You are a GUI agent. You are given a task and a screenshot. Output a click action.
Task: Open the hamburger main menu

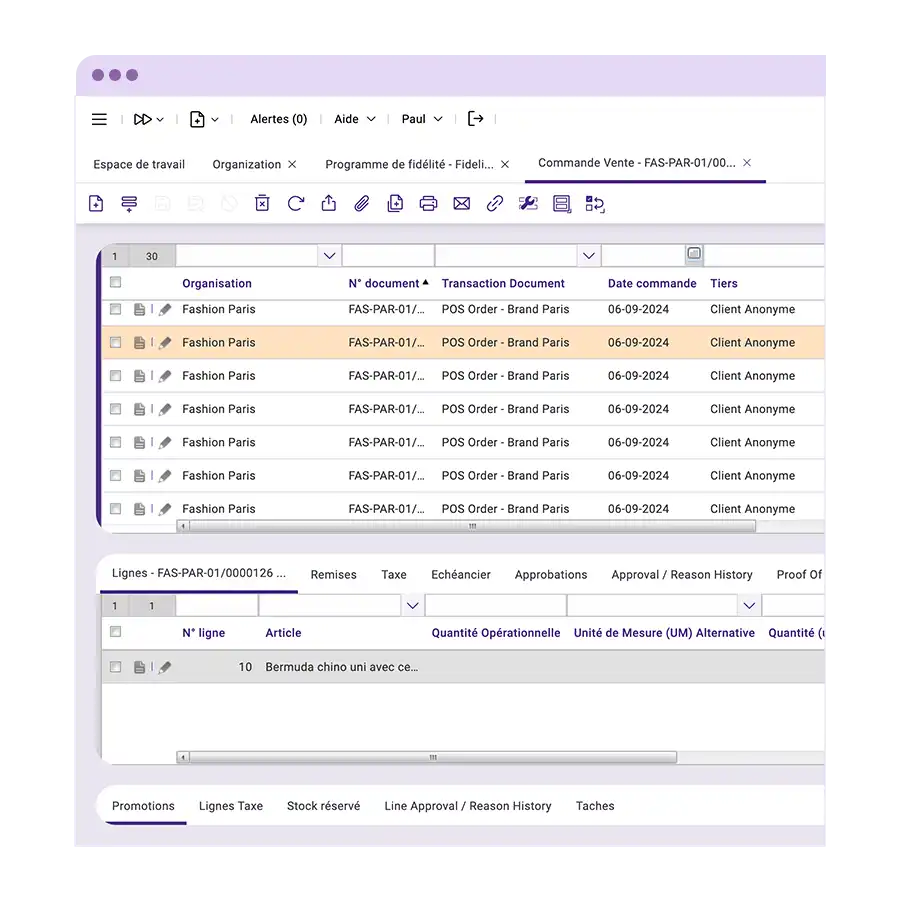[99, 119]
